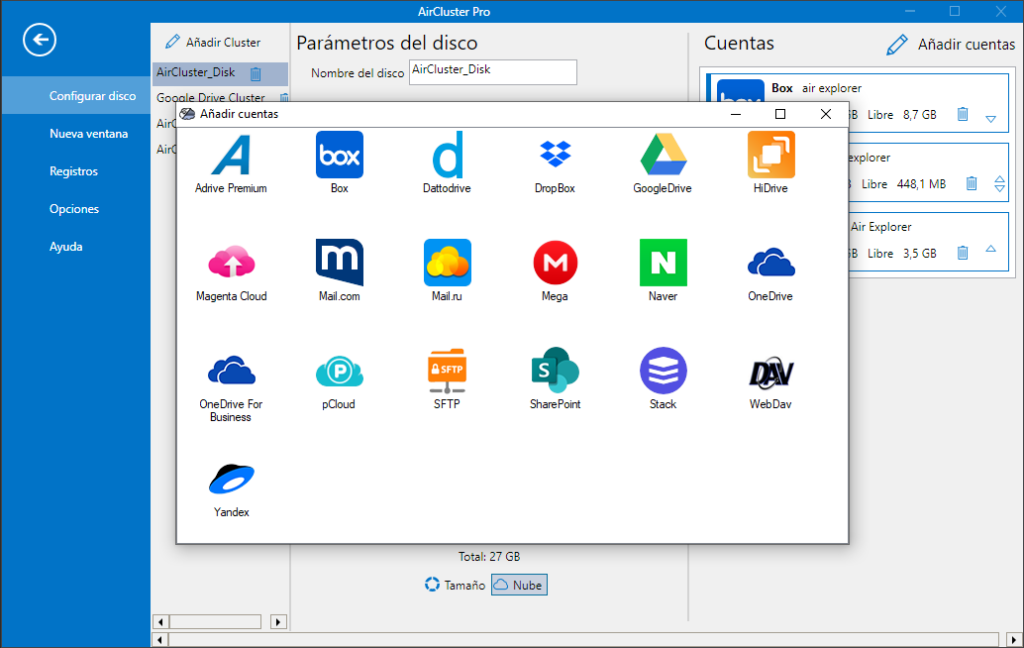Click Añadir cuentas in Cuentas panel
This screenshot has width=1024, height=648.
(951, 44)
